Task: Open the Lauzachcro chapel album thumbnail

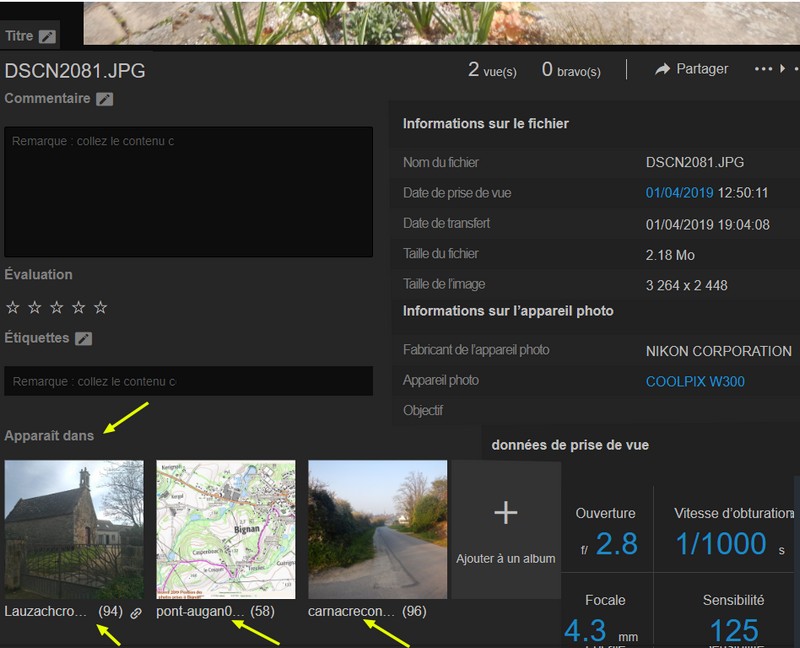Action: (74, 529)
